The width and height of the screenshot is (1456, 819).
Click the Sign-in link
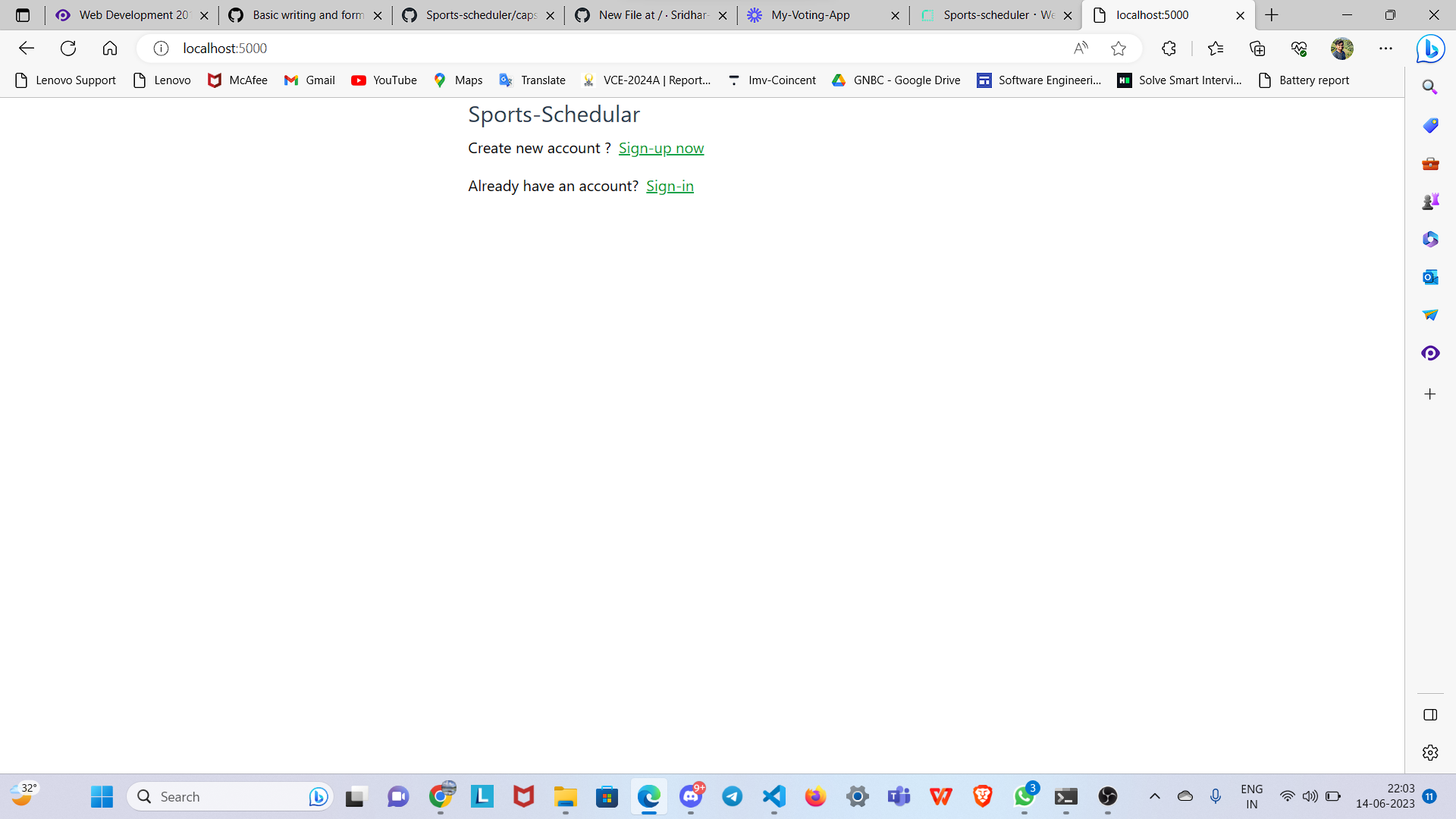[x=670, y=186]
